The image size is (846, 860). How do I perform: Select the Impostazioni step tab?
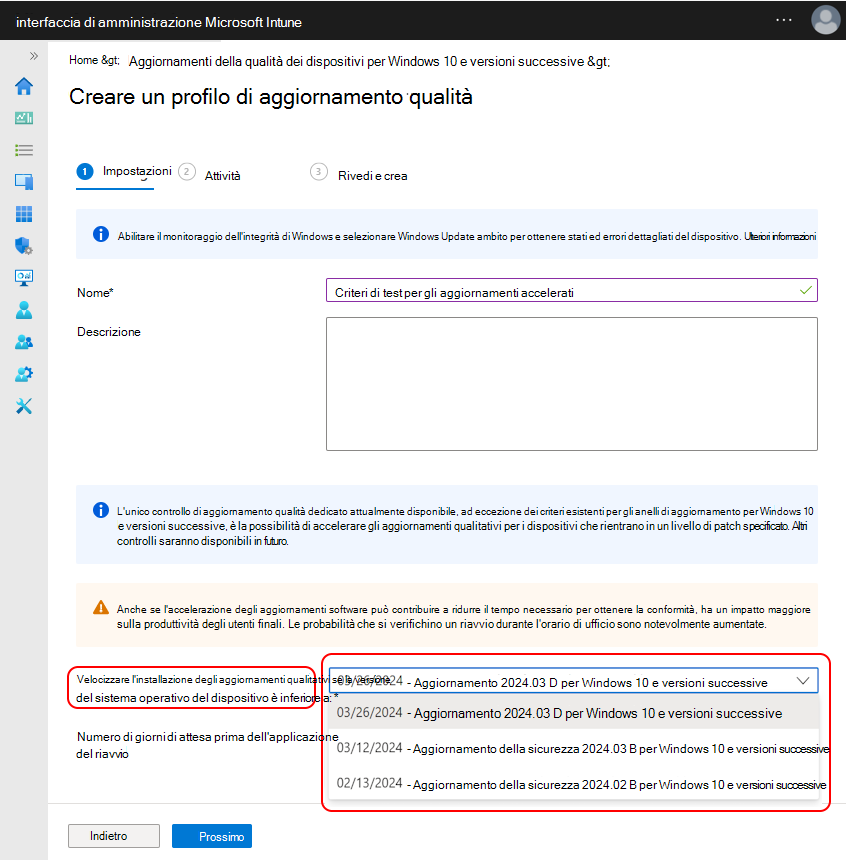[124, 172]
